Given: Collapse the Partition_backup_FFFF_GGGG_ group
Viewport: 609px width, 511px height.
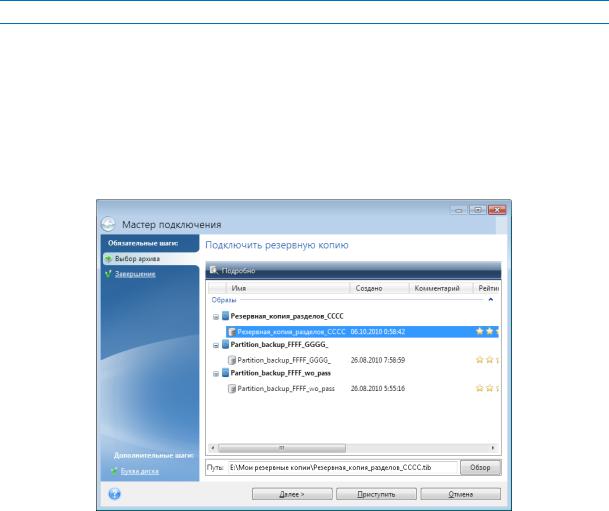Looking at the screenshot, I should (216, 345).
